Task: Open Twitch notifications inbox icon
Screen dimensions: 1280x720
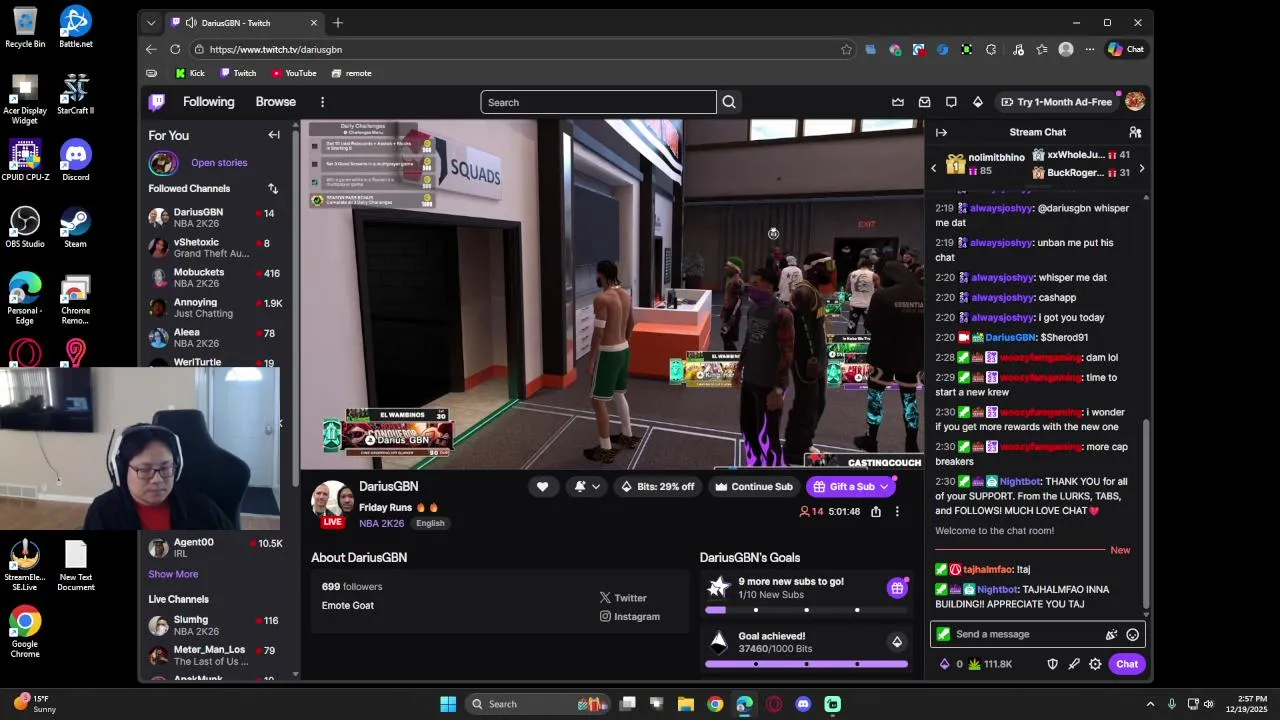Action: pyautogui.click(x=924, y=102)
